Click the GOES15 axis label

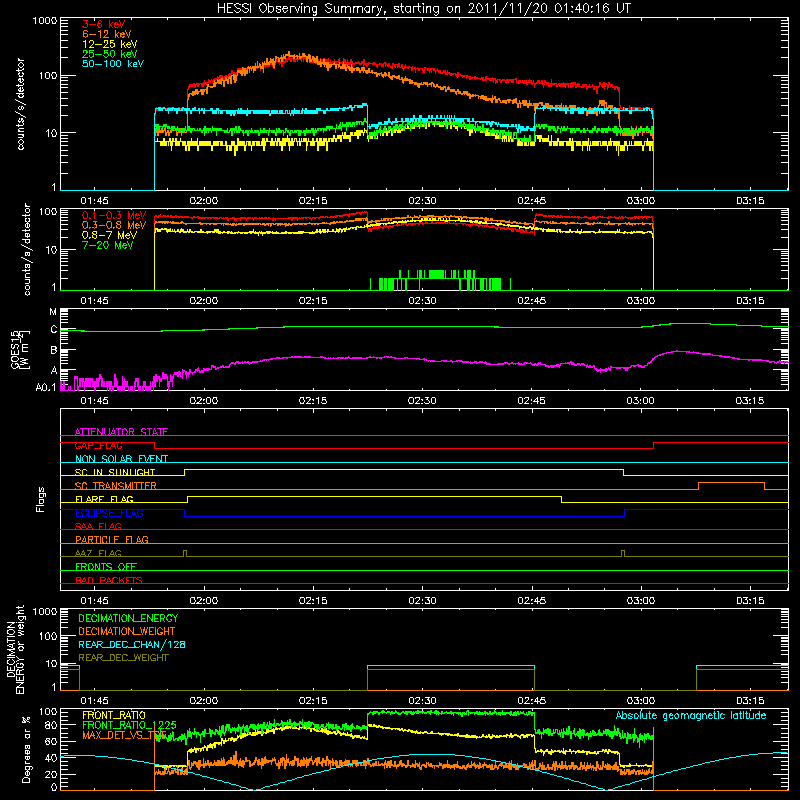pos(15,349)
